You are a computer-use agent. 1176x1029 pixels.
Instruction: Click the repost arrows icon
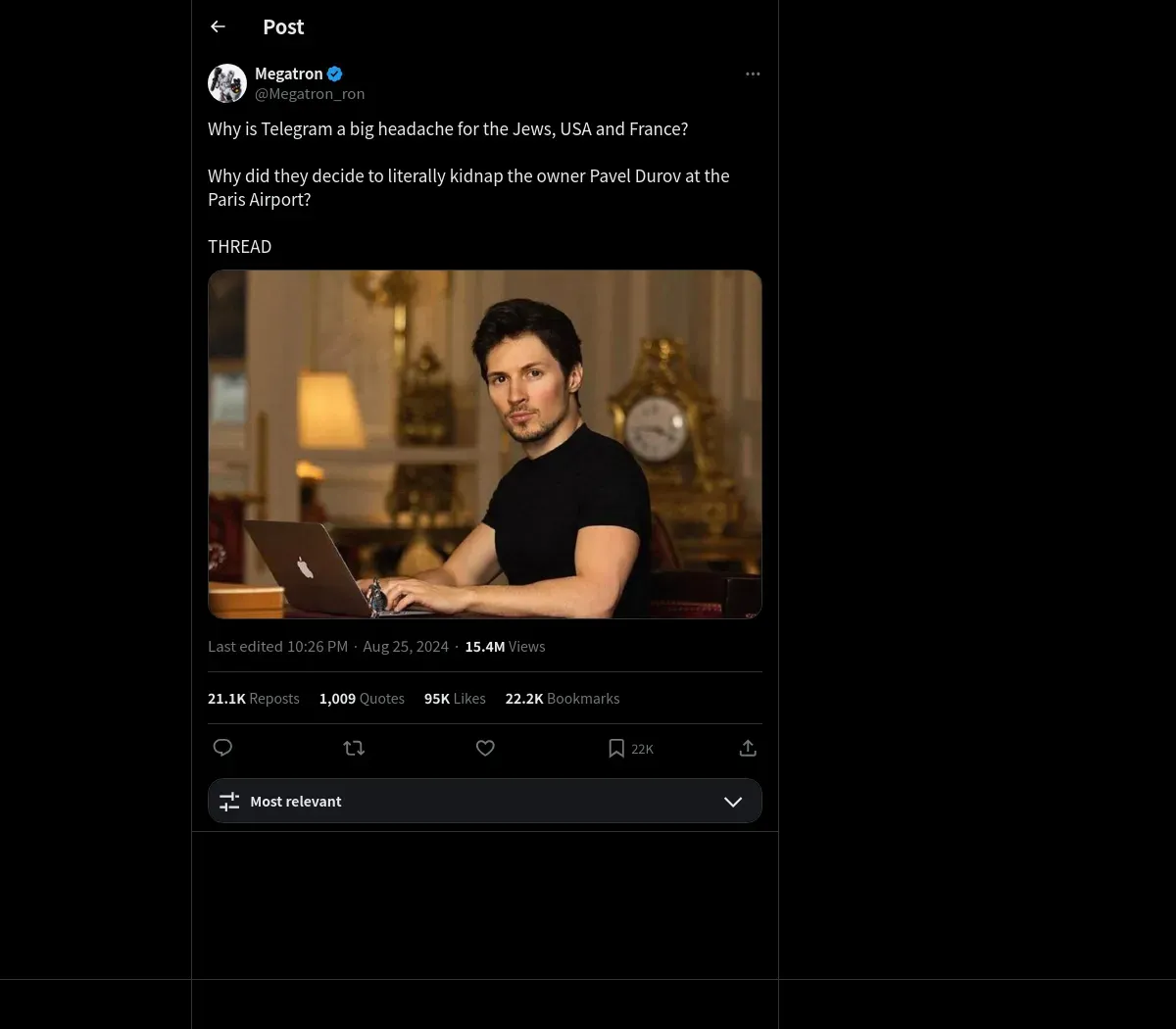[x=354, y=748]
